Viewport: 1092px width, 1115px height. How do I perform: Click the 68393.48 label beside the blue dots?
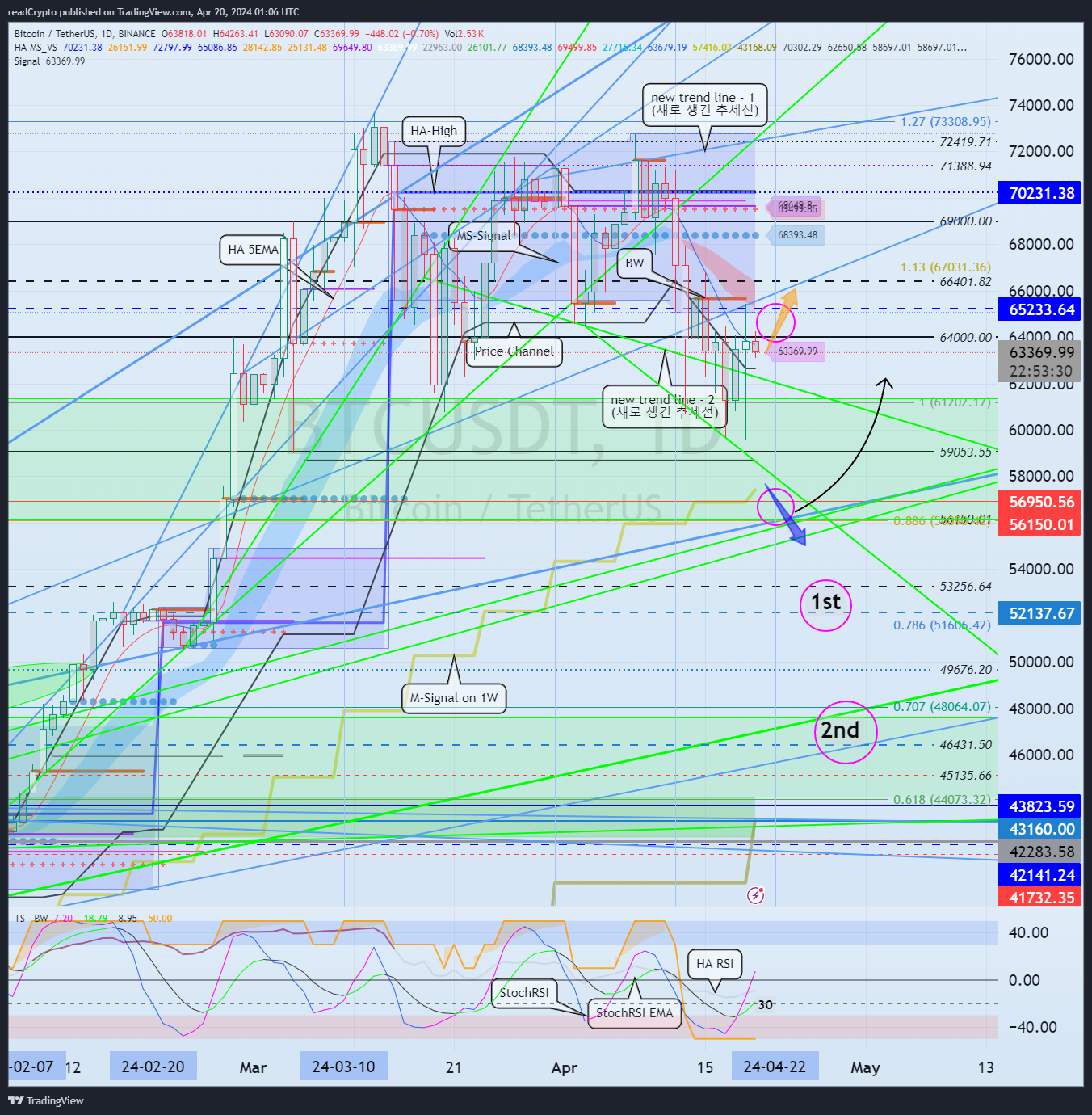pyautogui.click(x=797, y=235)
